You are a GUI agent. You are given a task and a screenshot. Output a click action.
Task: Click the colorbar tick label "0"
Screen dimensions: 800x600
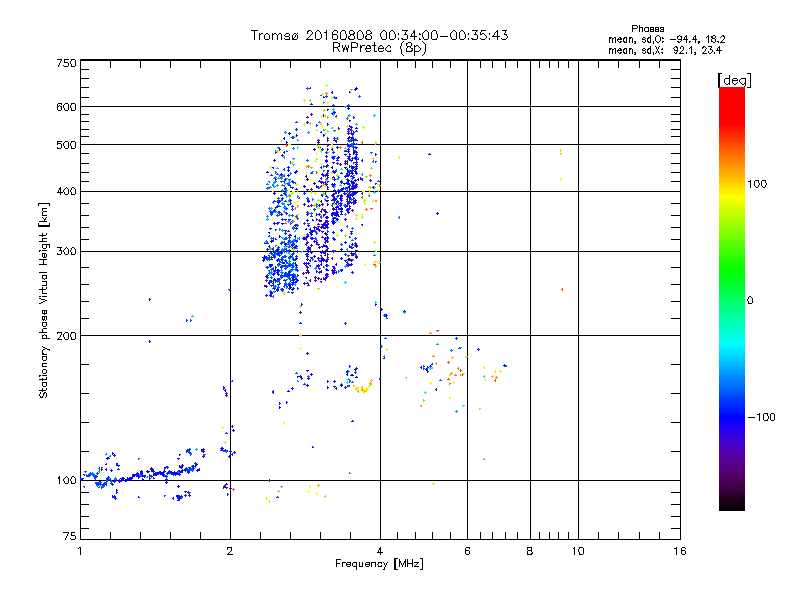tap(750, 301)
